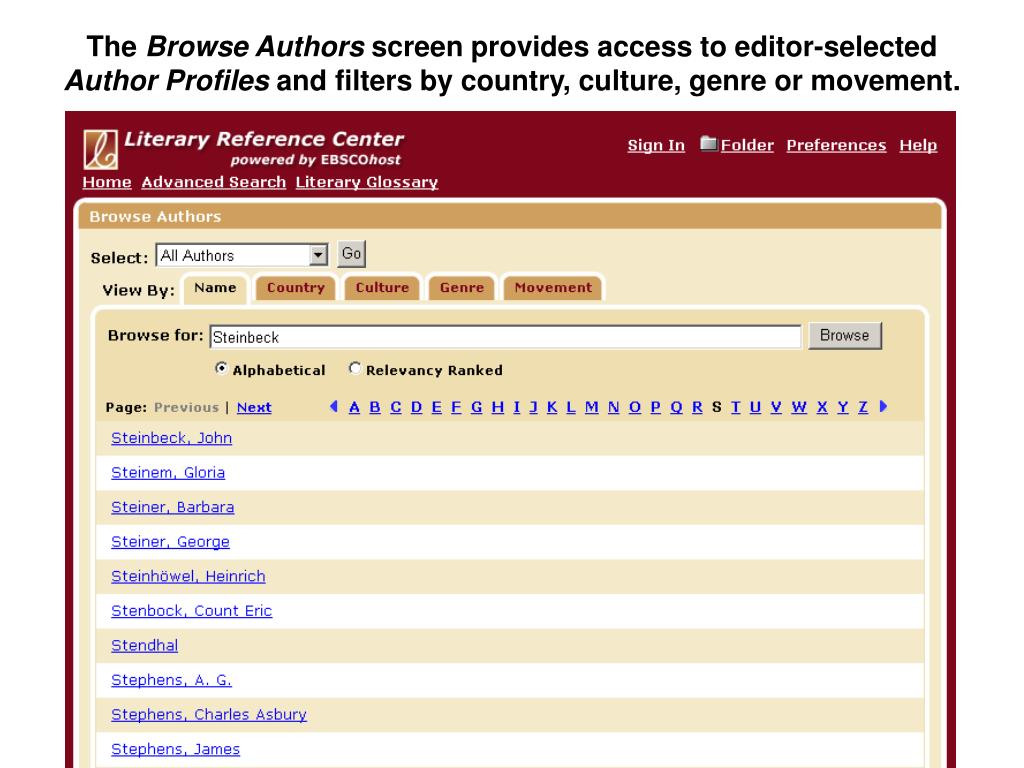
Task: Jump to authors starting with X
Action: coord(822,407)
